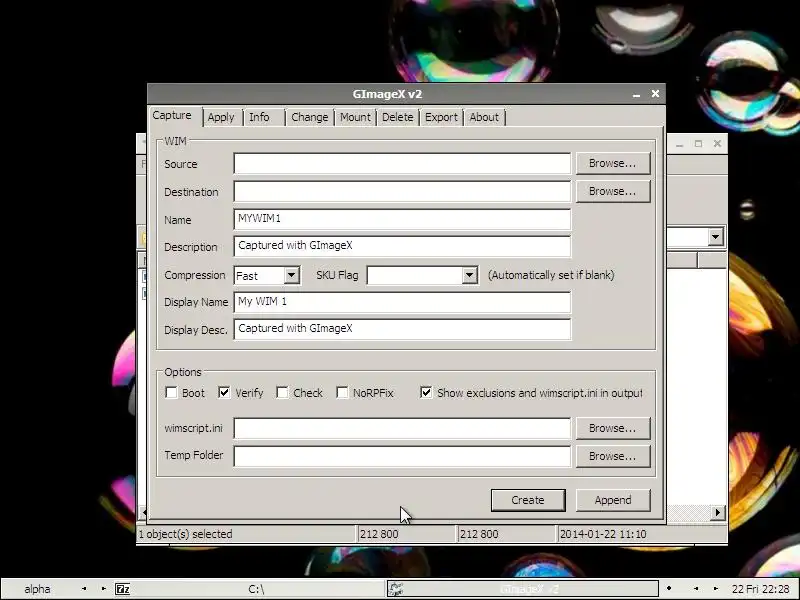This screenshot has width=800, height=600.
Task: Open the Compression dropdown
Action: point(291,276)
